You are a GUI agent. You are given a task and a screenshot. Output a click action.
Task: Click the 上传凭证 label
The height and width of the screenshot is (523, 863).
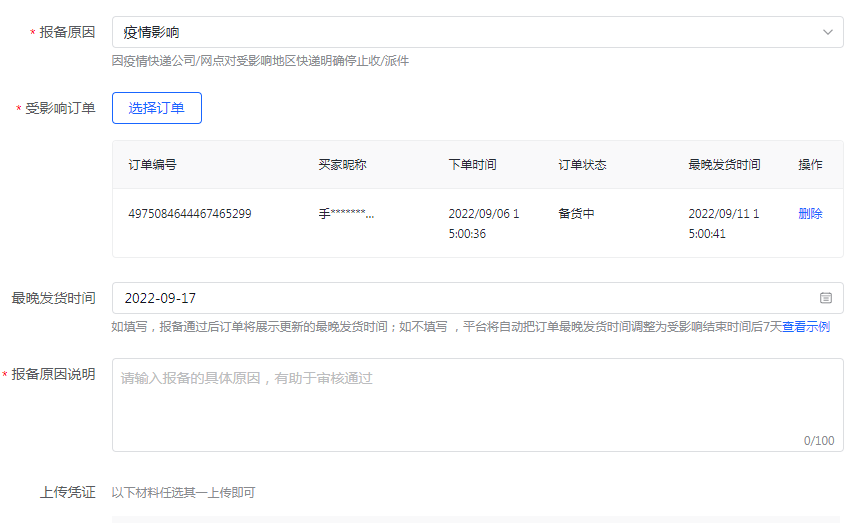68,492
